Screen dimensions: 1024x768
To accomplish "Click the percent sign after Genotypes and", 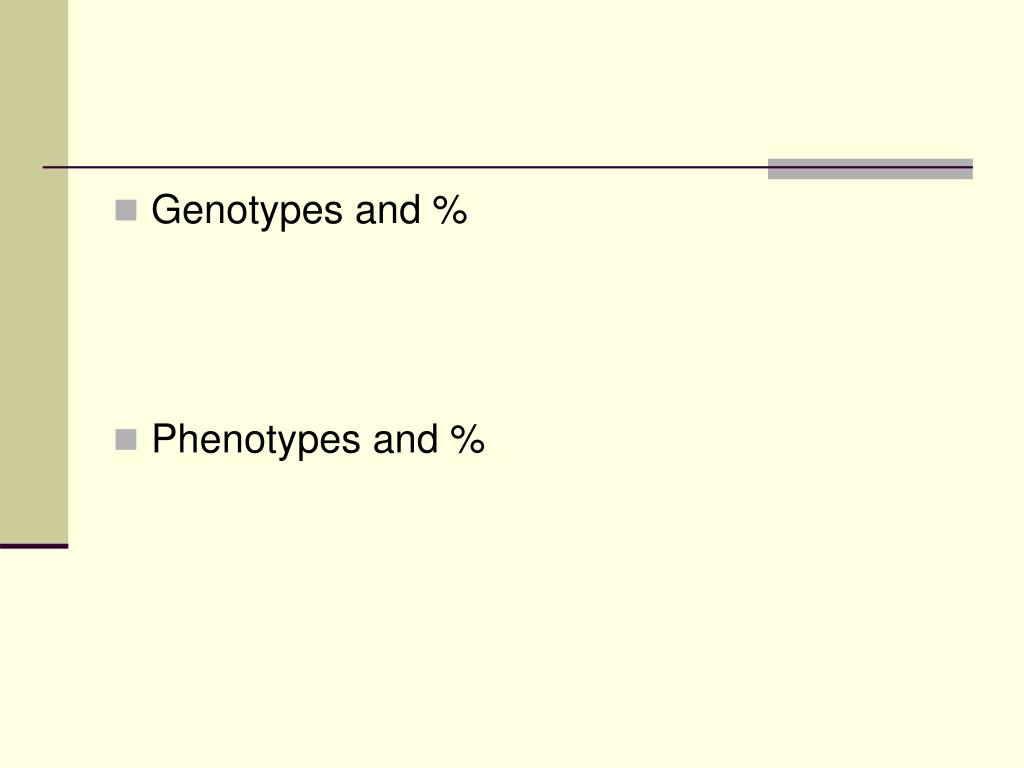I will pyautogui.click(x=449, y=210).
